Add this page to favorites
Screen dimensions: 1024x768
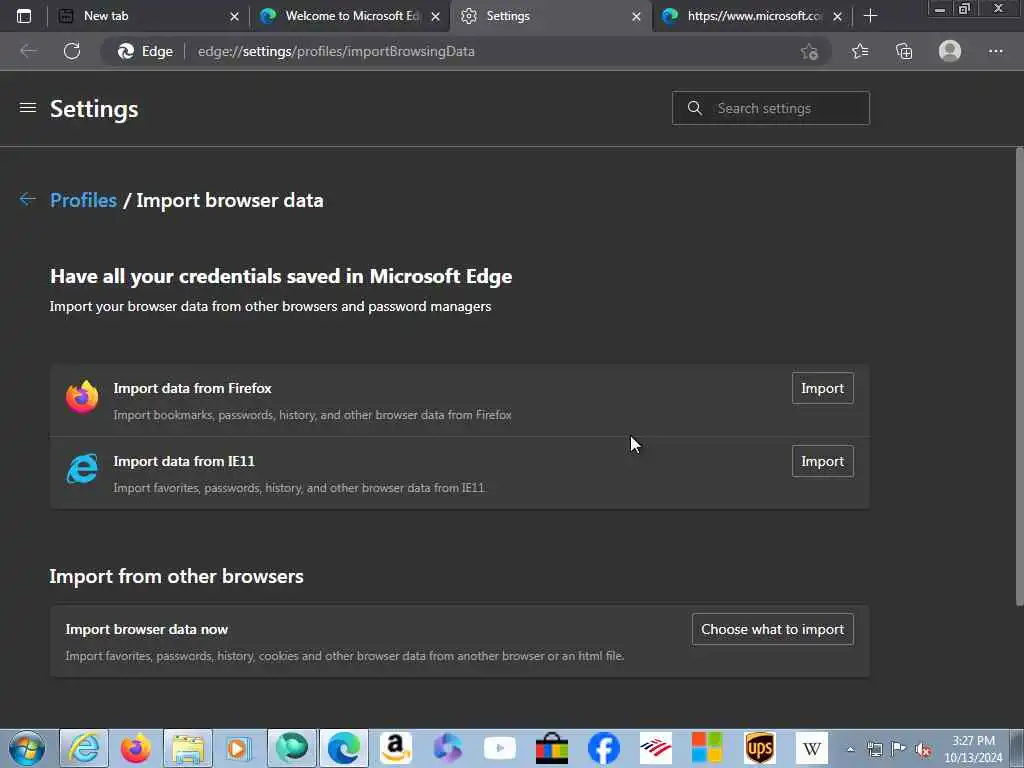point(809,51)
